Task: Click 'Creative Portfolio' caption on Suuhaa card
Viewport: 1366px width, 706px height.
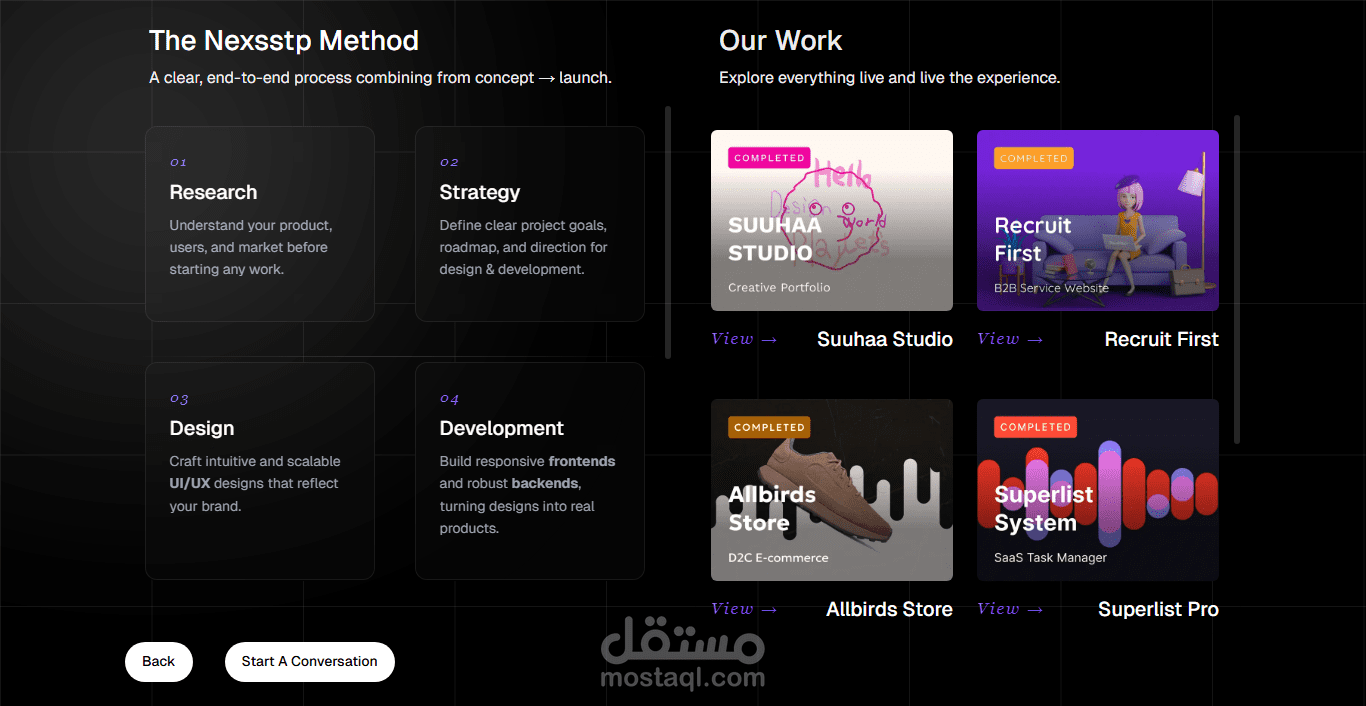Action: 779,288
